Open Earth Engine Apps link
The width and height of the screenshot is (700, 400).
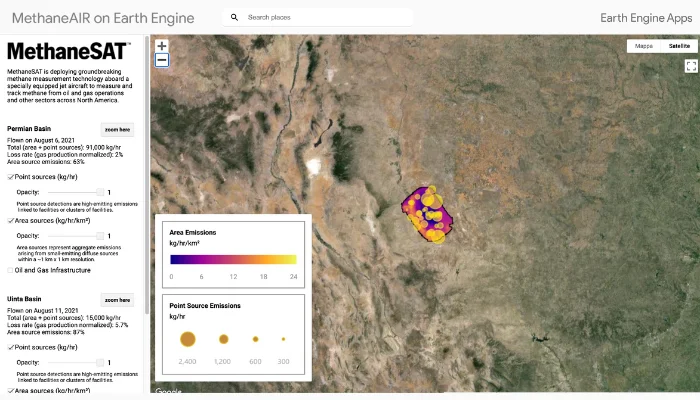tap(646, 18)
